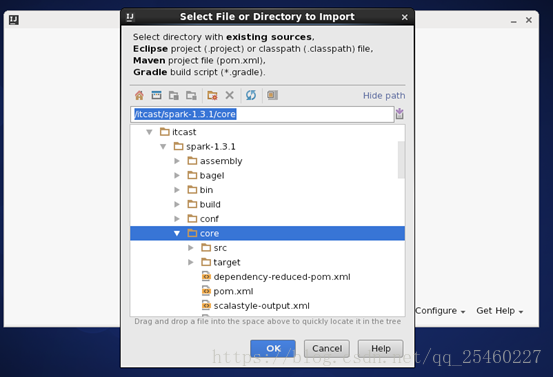The height and width of the screenshot is (377, 553).
Task: Select the itcast folder row
Action: [x=267, y=132]
